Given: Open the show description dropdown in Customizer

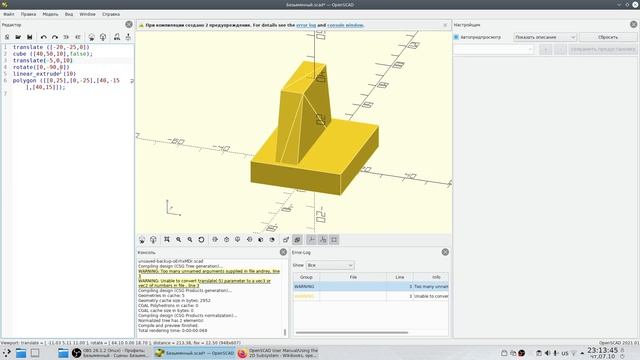Looking at the screenshot, I should (544, 37).
